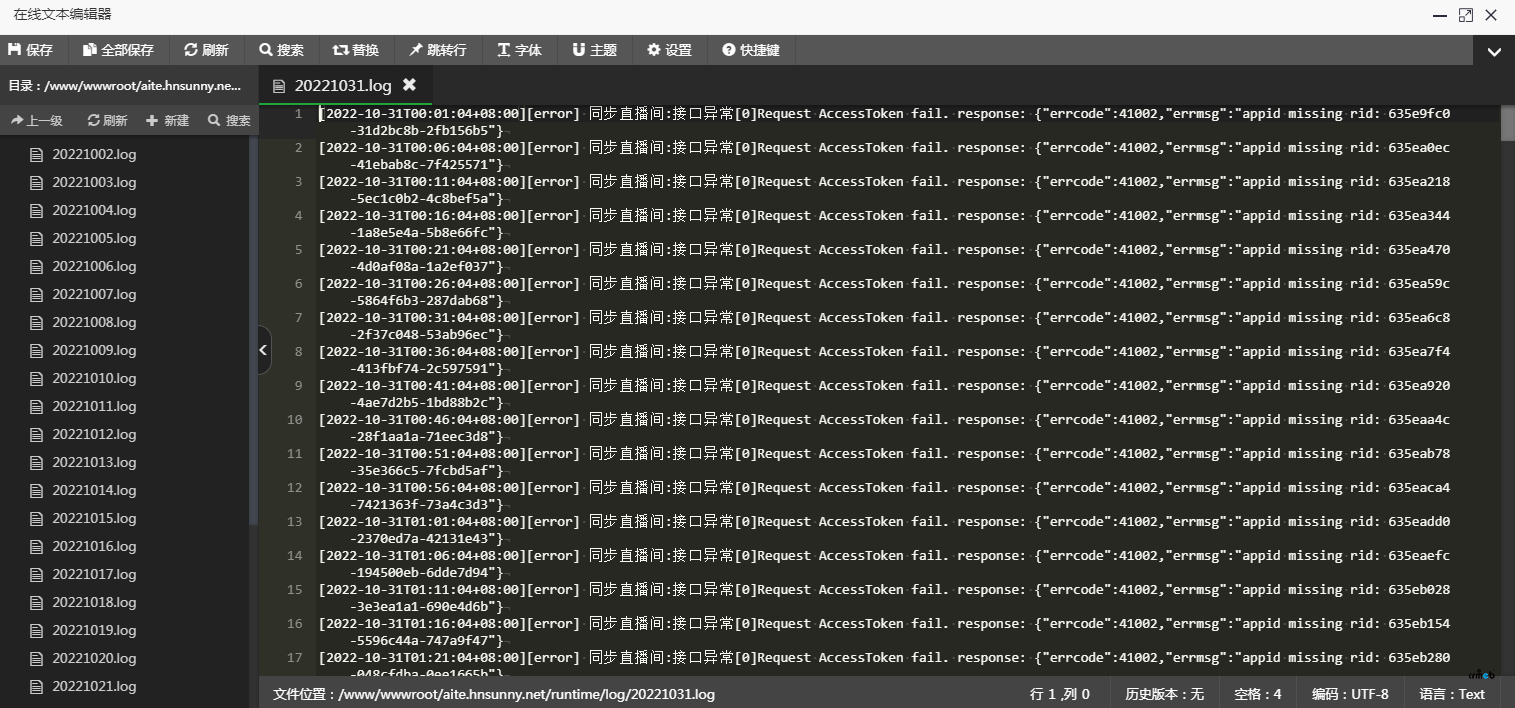Click the Save (保存) toolbar button
Viewport: 1515px width, 708px height.
31,50
